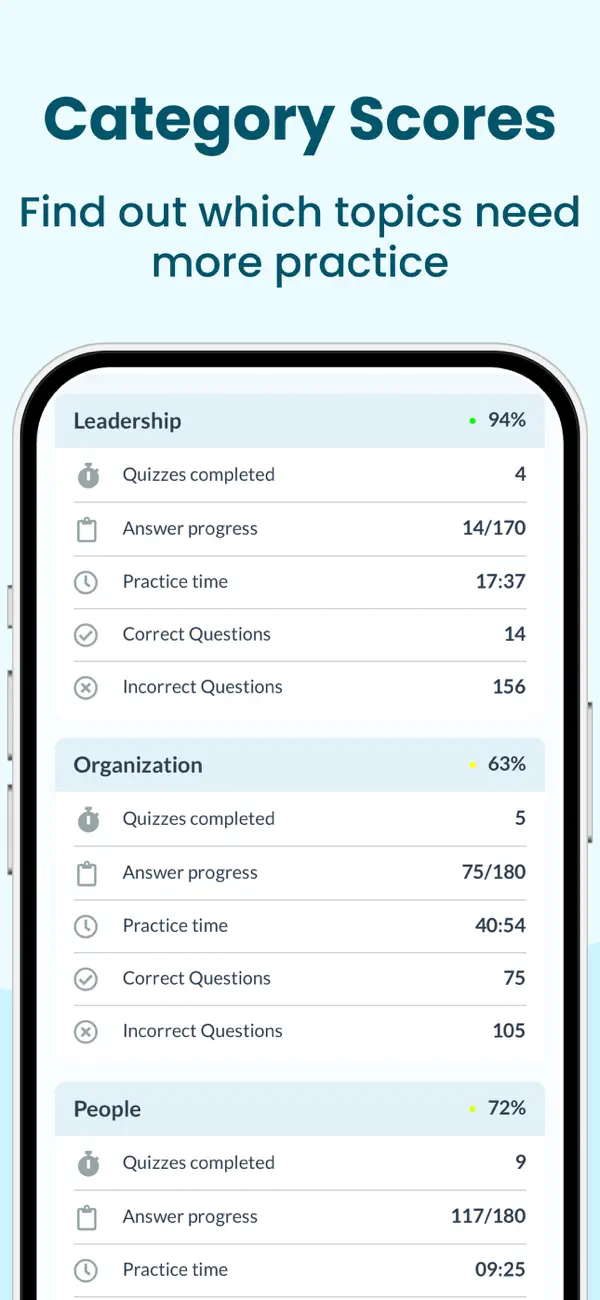
Task: Tap the X icon for Leadership Incorrect Questions
Action: (87, 688)
